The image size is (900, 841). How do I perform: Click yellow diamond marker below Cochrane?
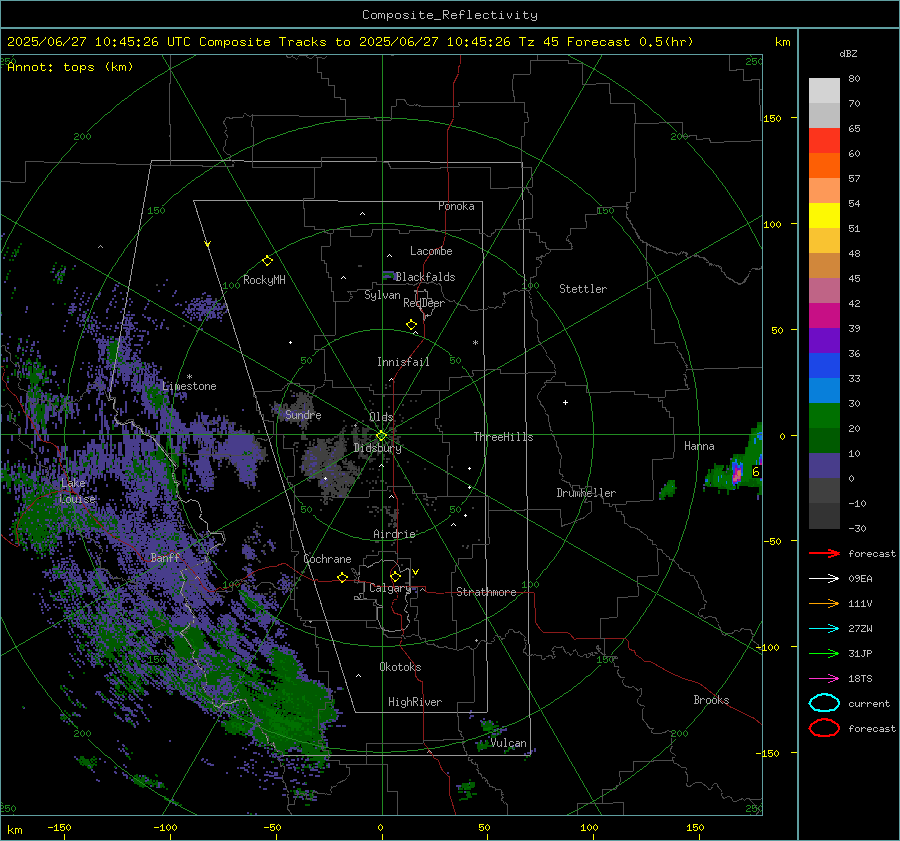pyautogui.click(x=342, y=577)
